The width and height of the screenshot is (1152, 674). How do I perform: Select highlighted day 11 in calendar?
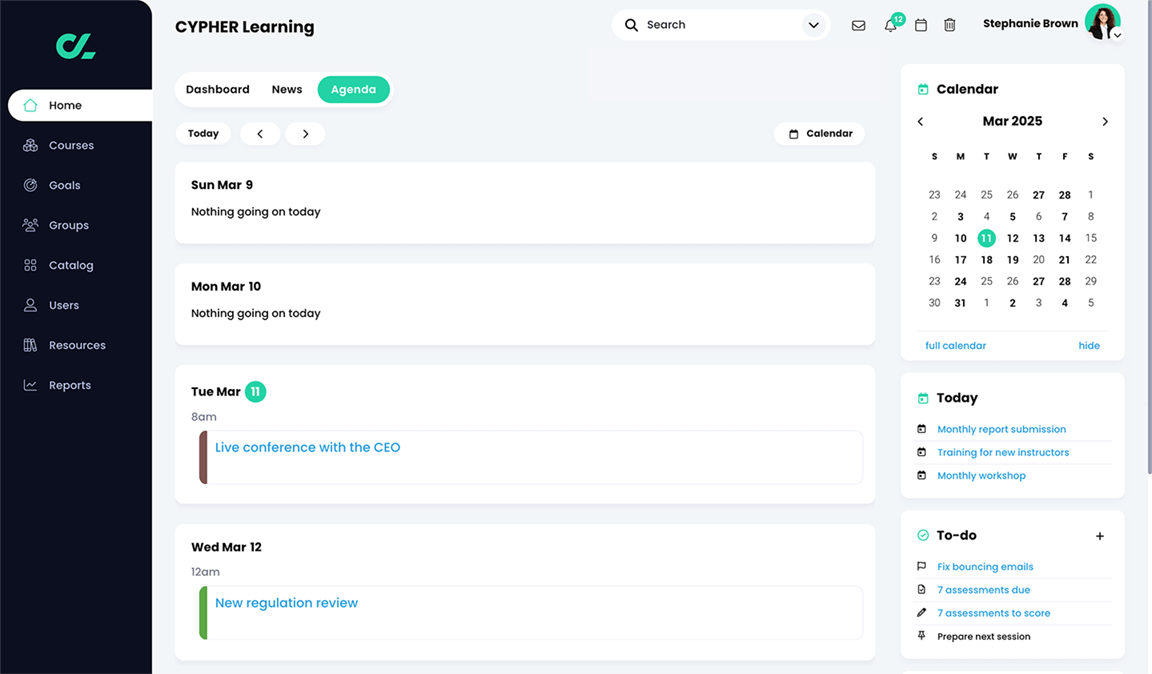pos(987,238)
